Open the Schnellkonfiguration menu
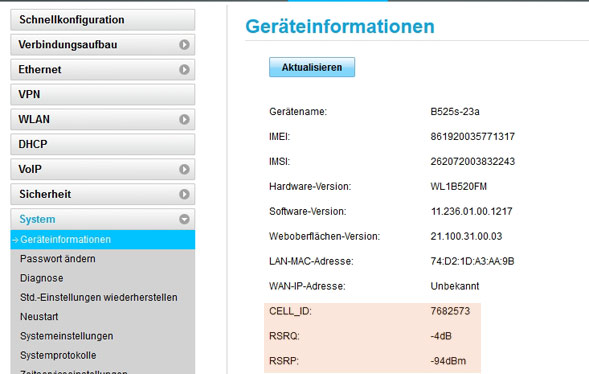 coord(103,20)
